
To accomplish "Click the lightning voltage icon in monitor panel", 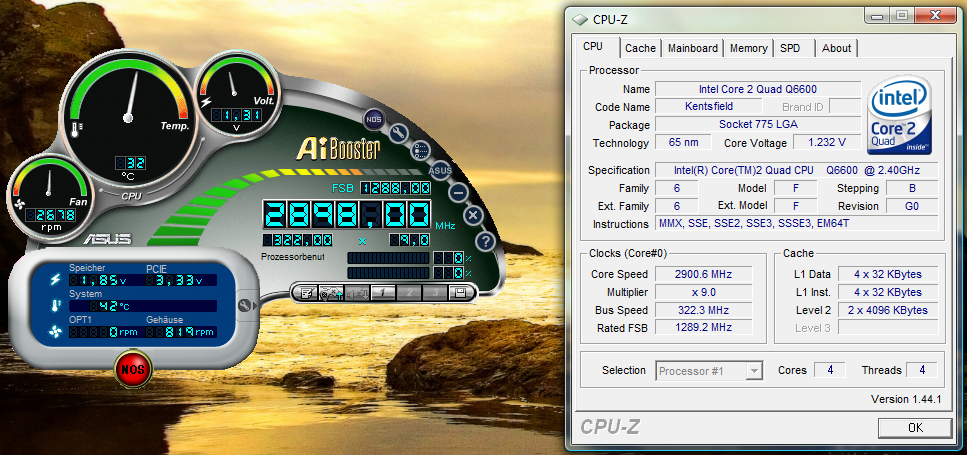I will point(55,279).
